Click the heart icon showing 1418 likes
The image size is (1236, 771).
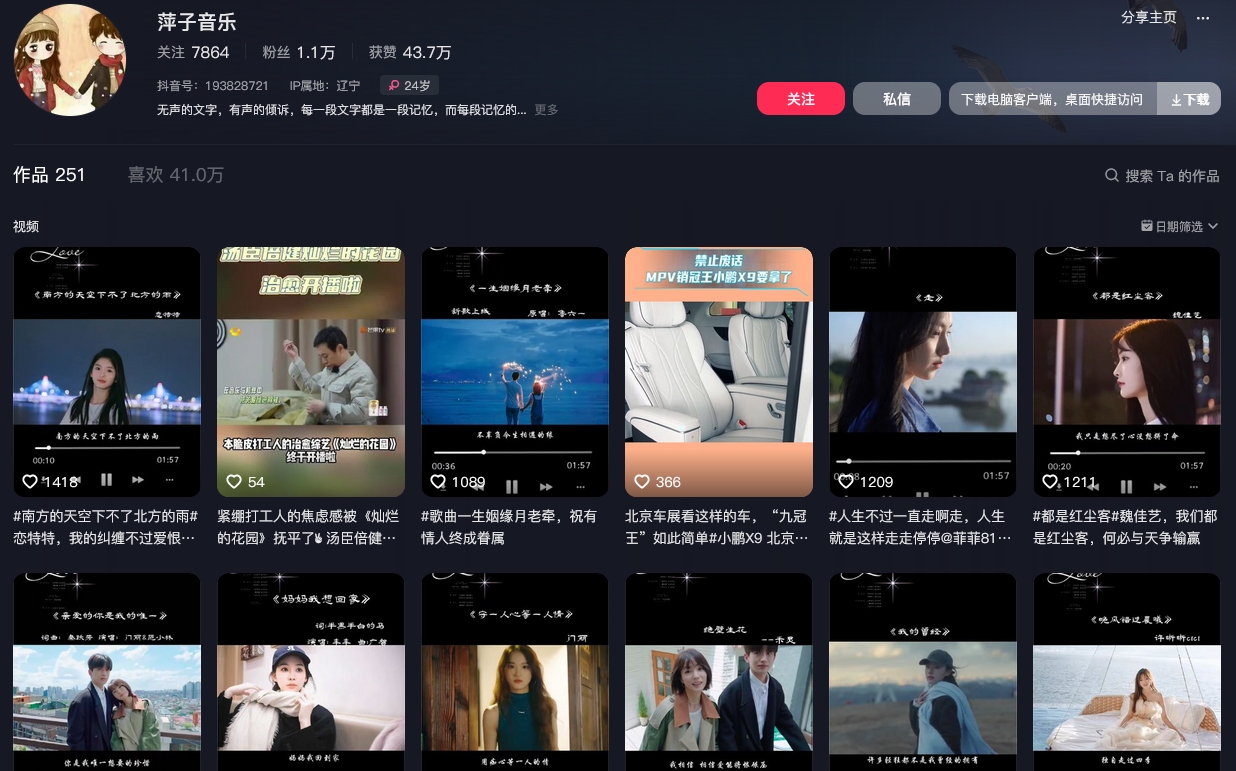[x=30, y=481]
